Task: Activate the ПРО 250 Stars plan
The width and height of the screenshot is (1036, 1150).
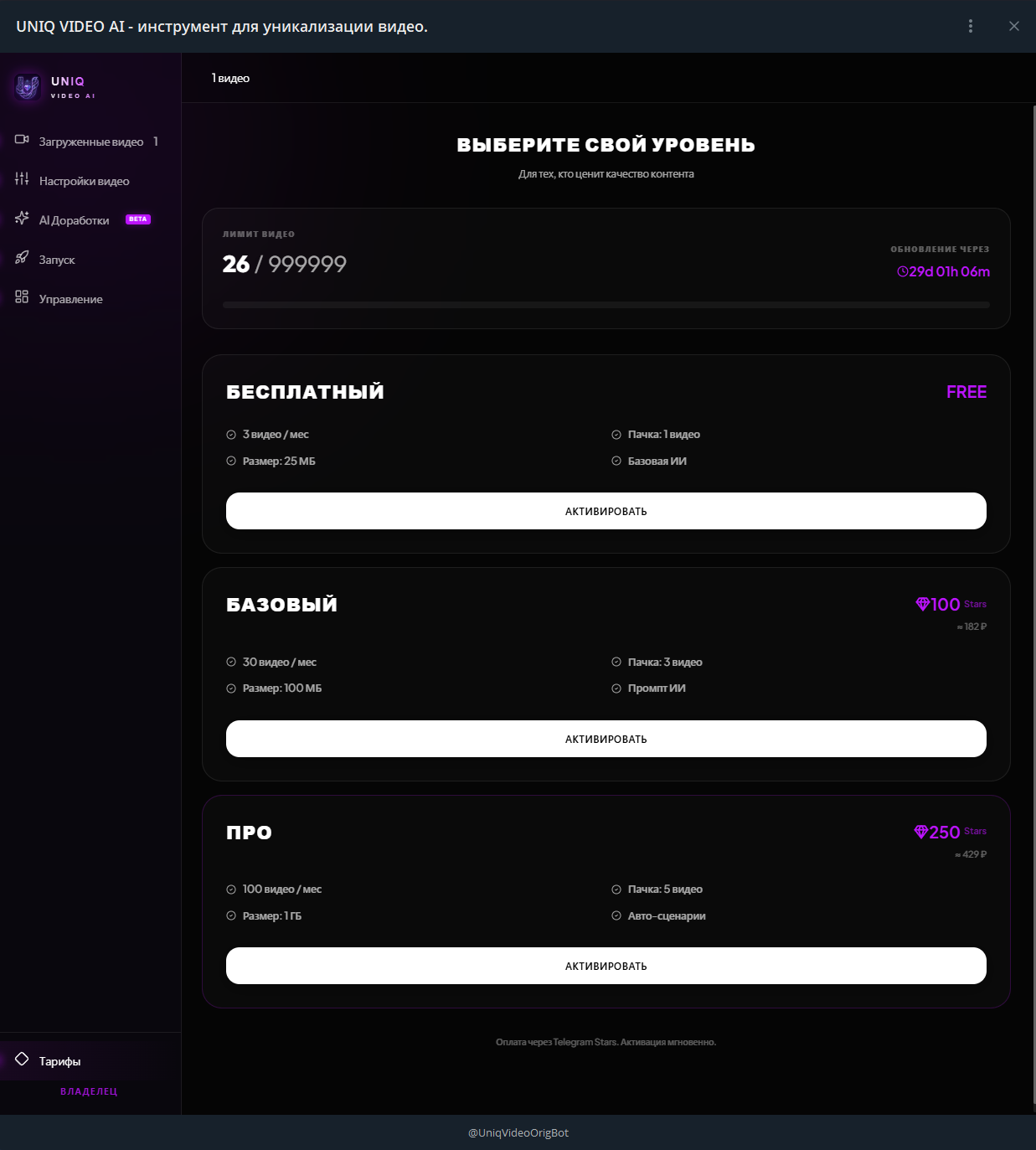Action: pyautogui.click(x=606, y=966)
